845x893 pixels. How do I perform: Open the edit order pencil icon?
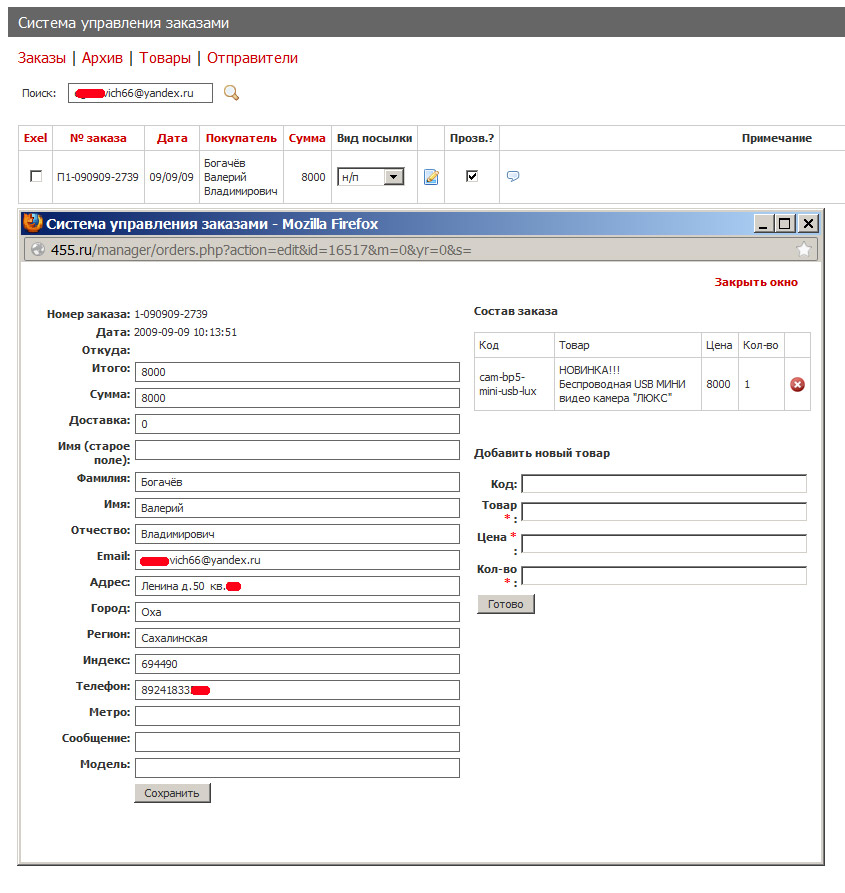(431, 177)
